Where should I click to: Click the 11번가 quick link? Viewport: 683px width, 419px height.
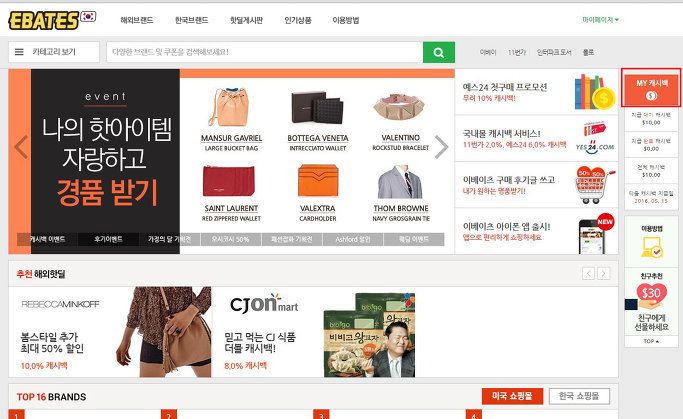point(517,52)
